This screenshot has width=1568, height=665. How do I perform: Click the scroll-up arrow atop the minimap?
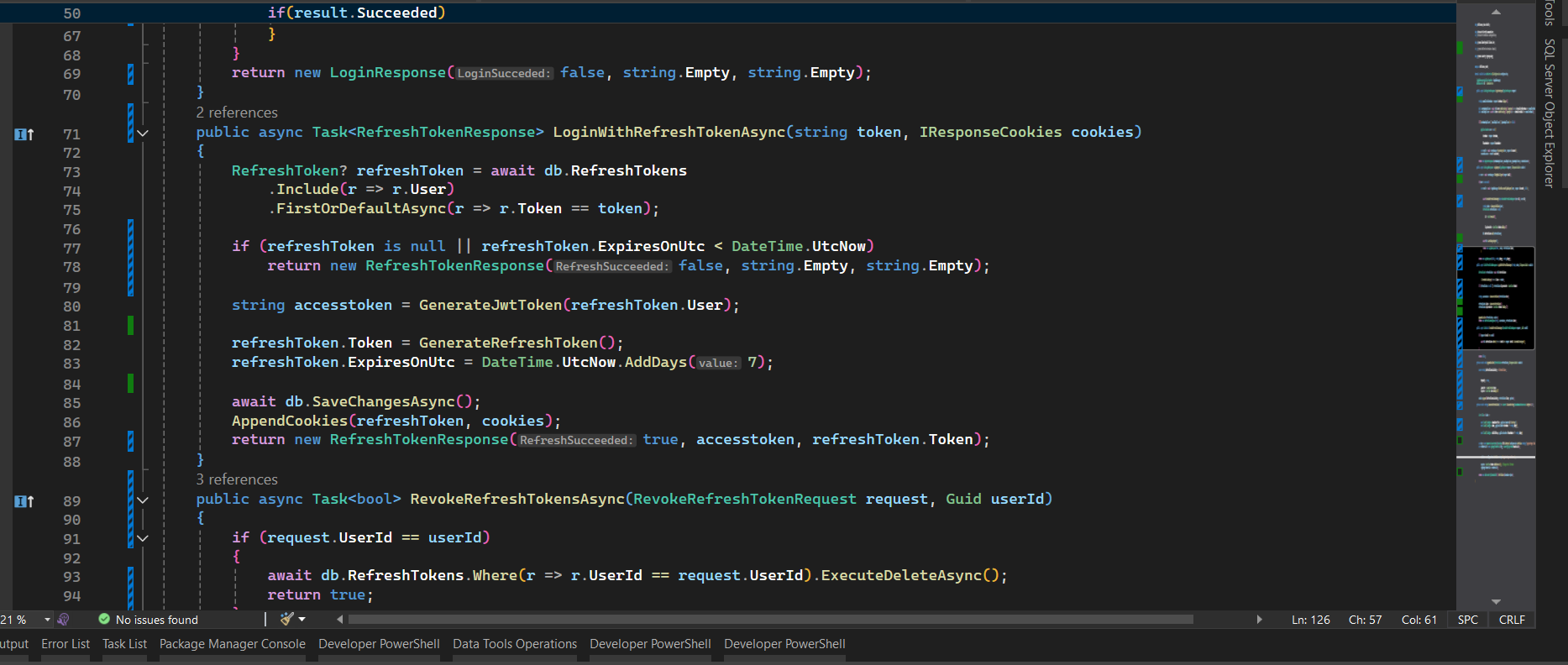tap(1496, 12)
